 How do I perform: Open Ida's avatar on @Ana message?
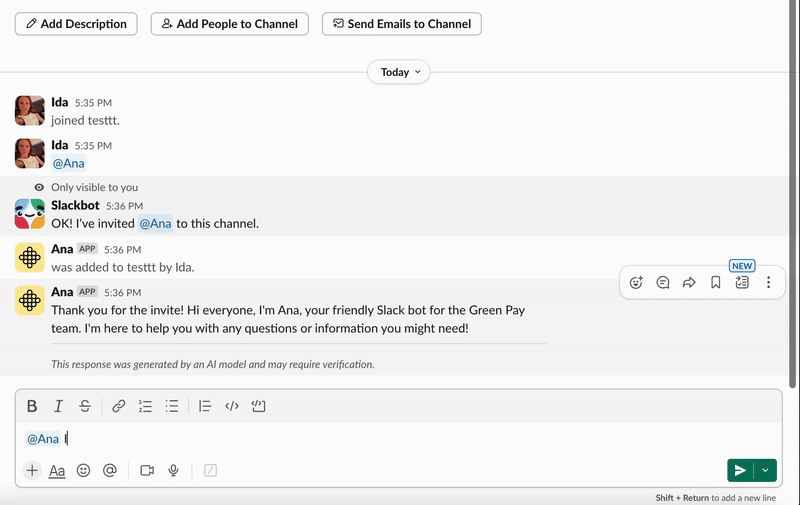(30, 153)
